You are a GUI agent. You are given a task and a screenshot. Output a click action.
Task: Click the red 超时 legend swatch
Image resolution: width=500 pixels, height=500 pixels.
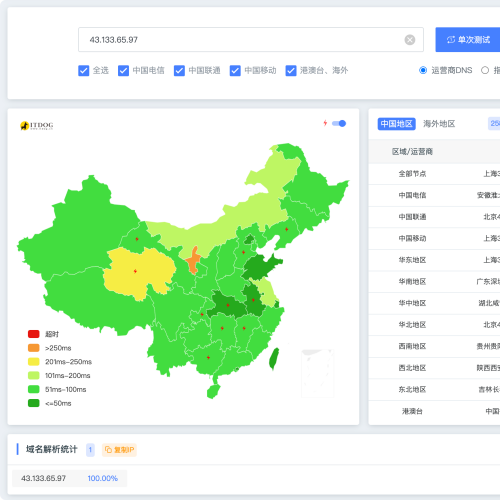click(34, 334)
